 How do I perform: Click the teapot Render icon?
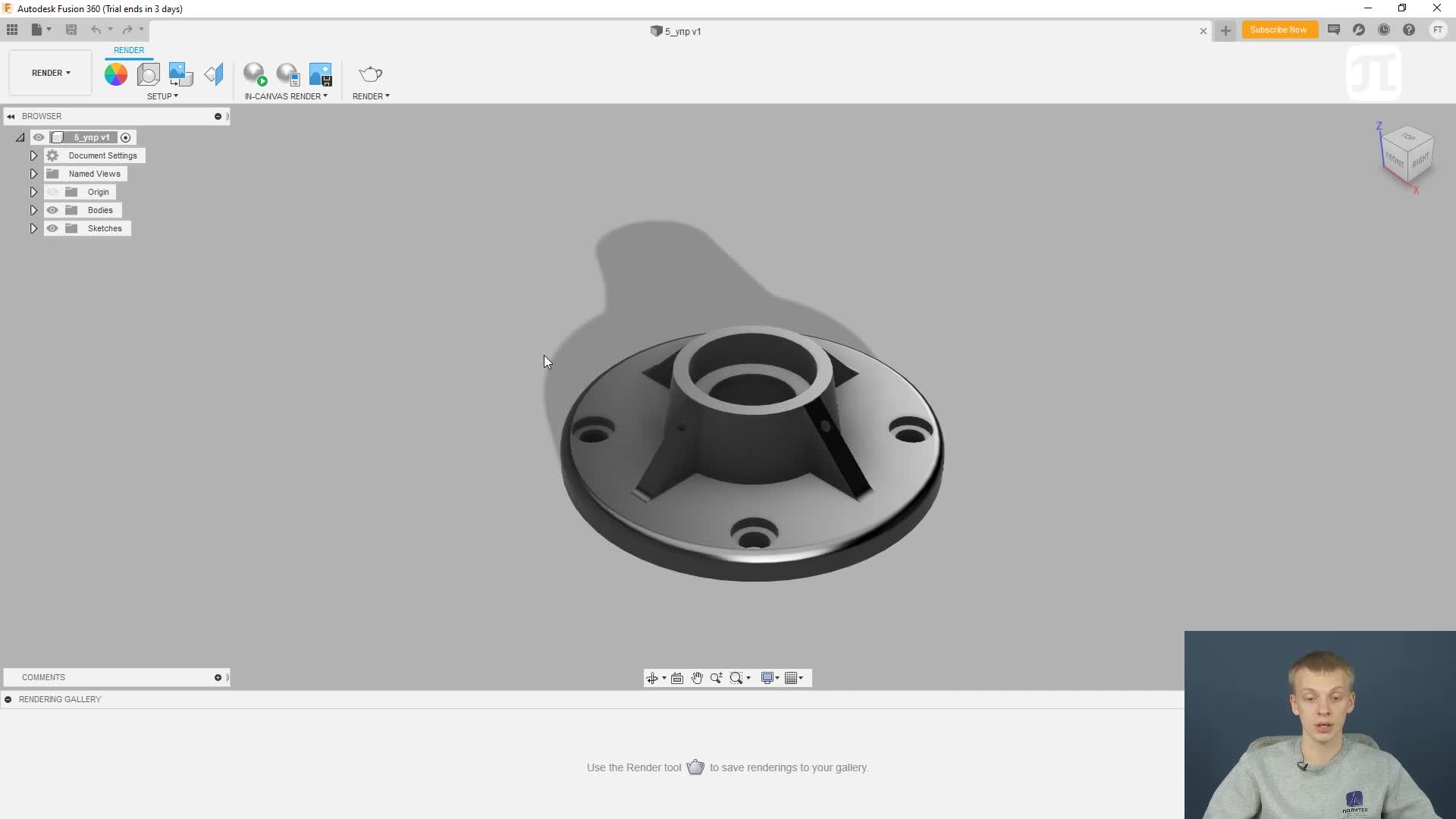[x=371, y=74]
